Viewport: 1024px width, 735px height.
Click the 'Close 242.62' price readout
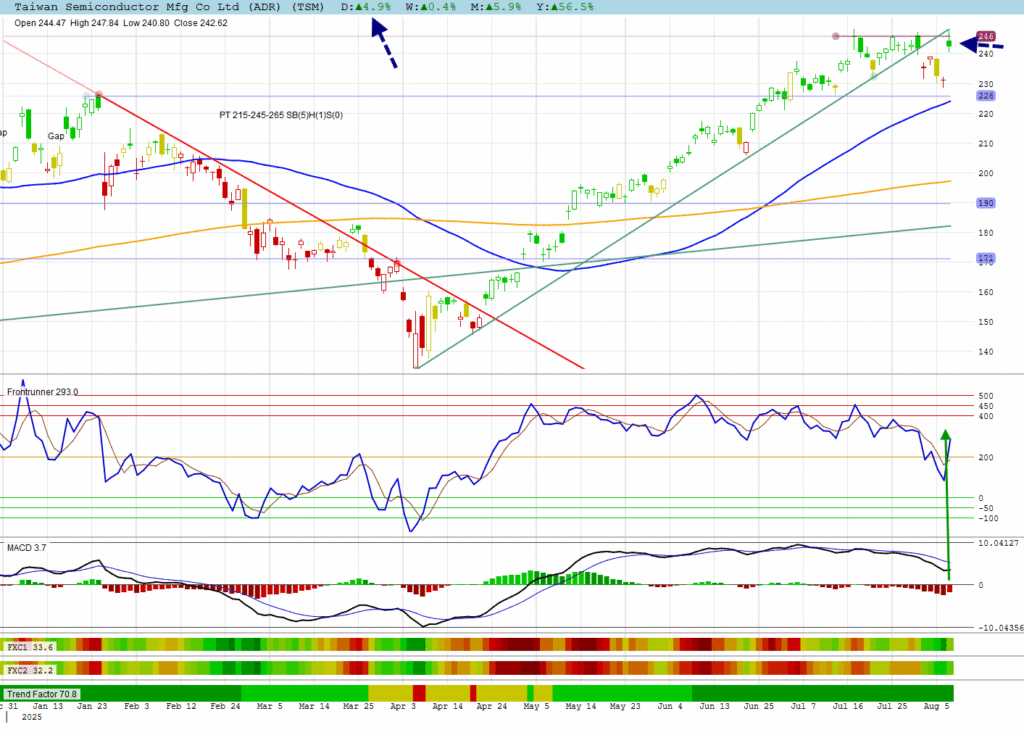tap(200, 23)
